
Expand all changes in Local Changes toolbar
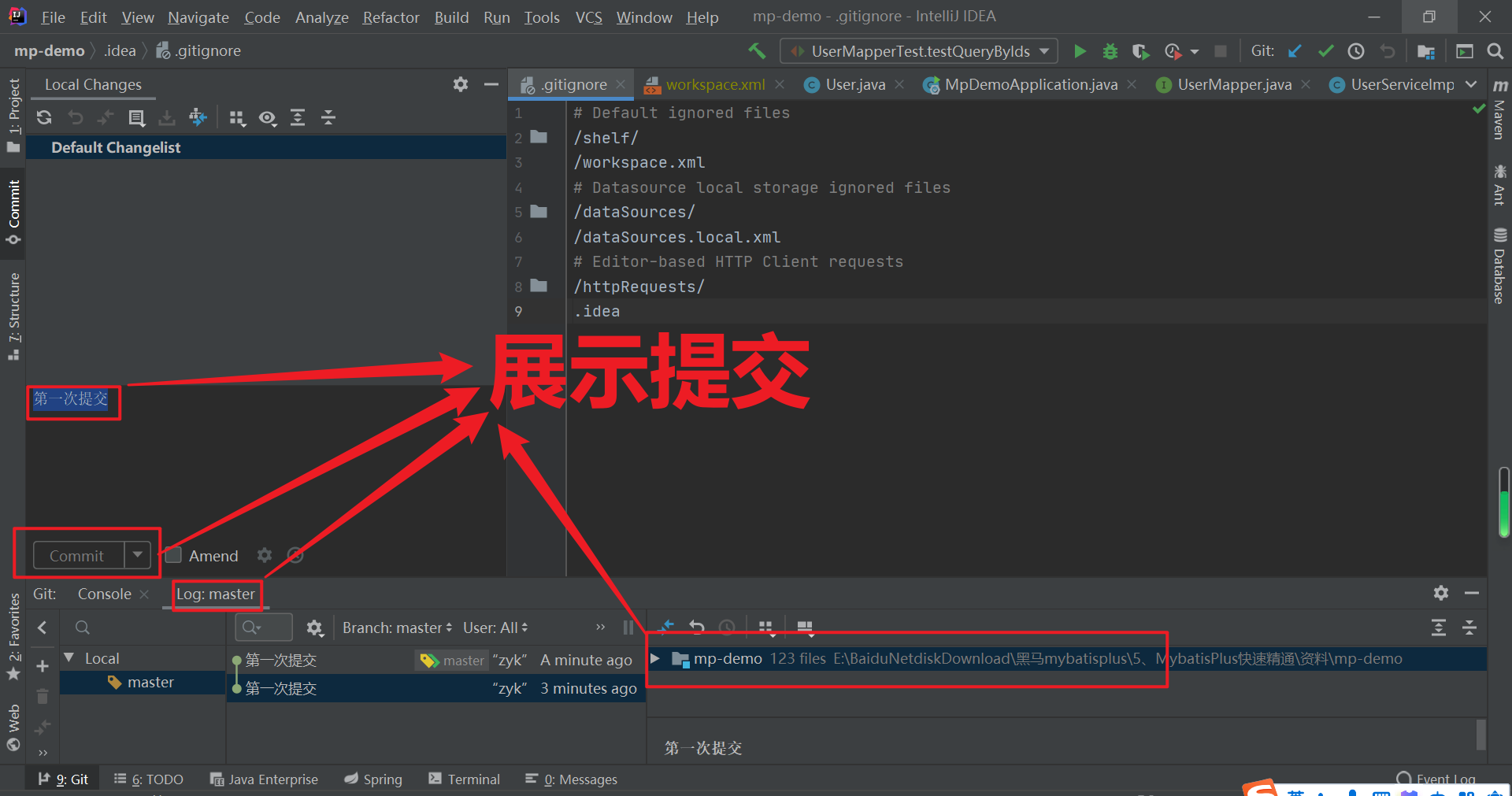[298, 118]
